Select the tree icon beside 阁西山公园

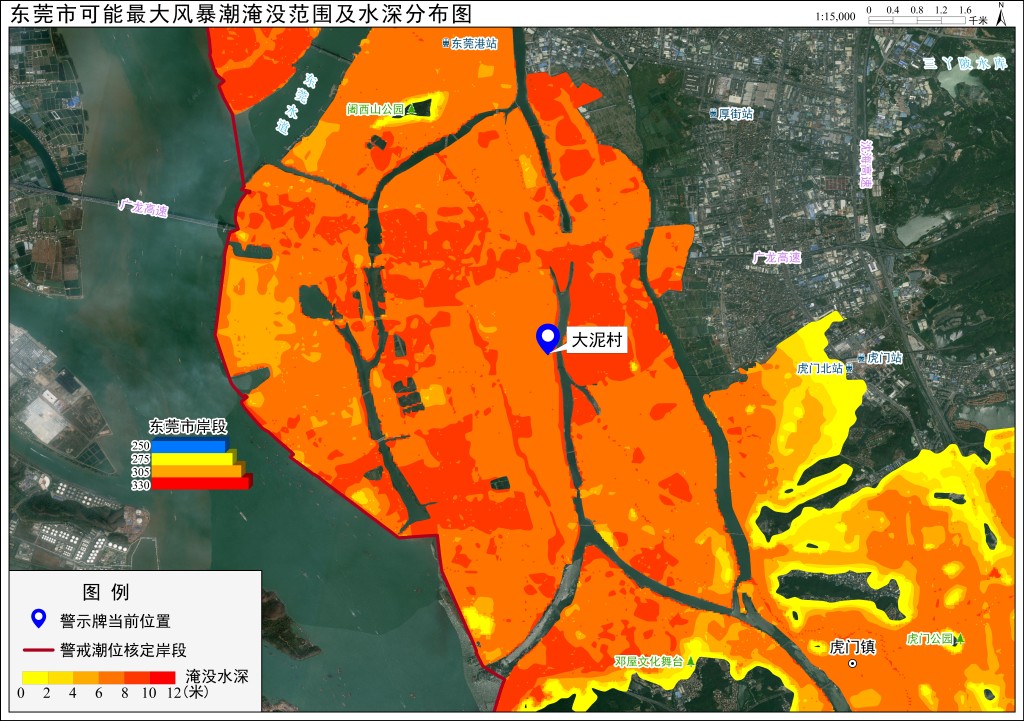[x=411, y=109]
